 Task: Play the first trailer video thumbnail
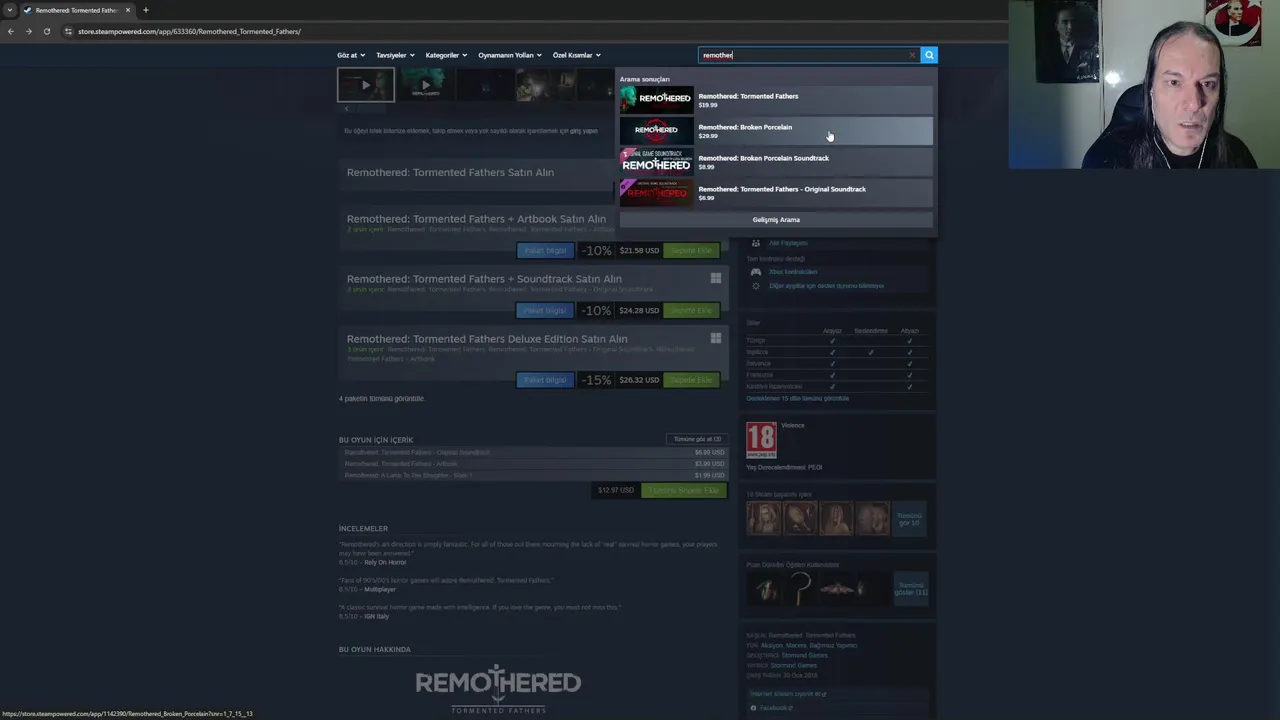pos(366,85)
